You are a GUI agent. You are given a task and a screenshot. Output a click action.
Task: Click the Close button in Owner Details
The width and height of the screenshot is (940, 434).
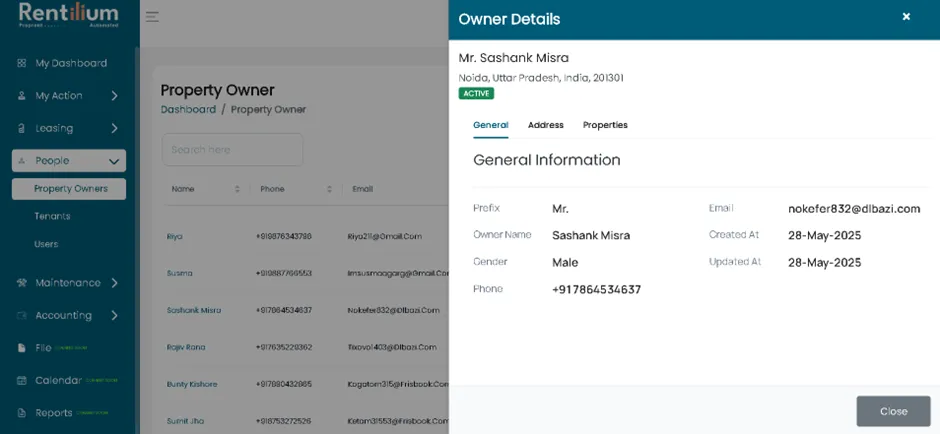point(893,411)
